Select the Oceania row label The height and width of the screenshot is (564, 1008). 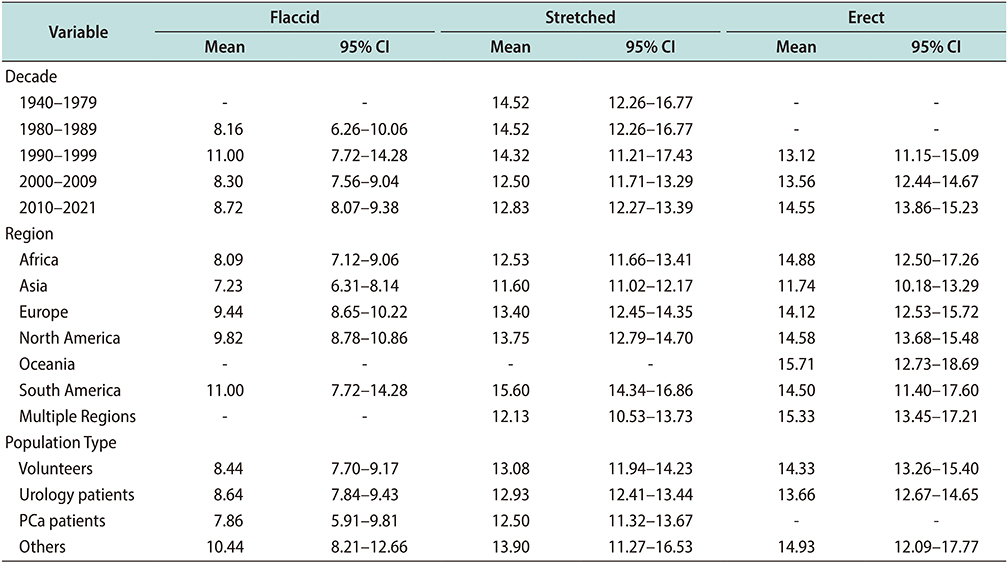pos(47,364)
